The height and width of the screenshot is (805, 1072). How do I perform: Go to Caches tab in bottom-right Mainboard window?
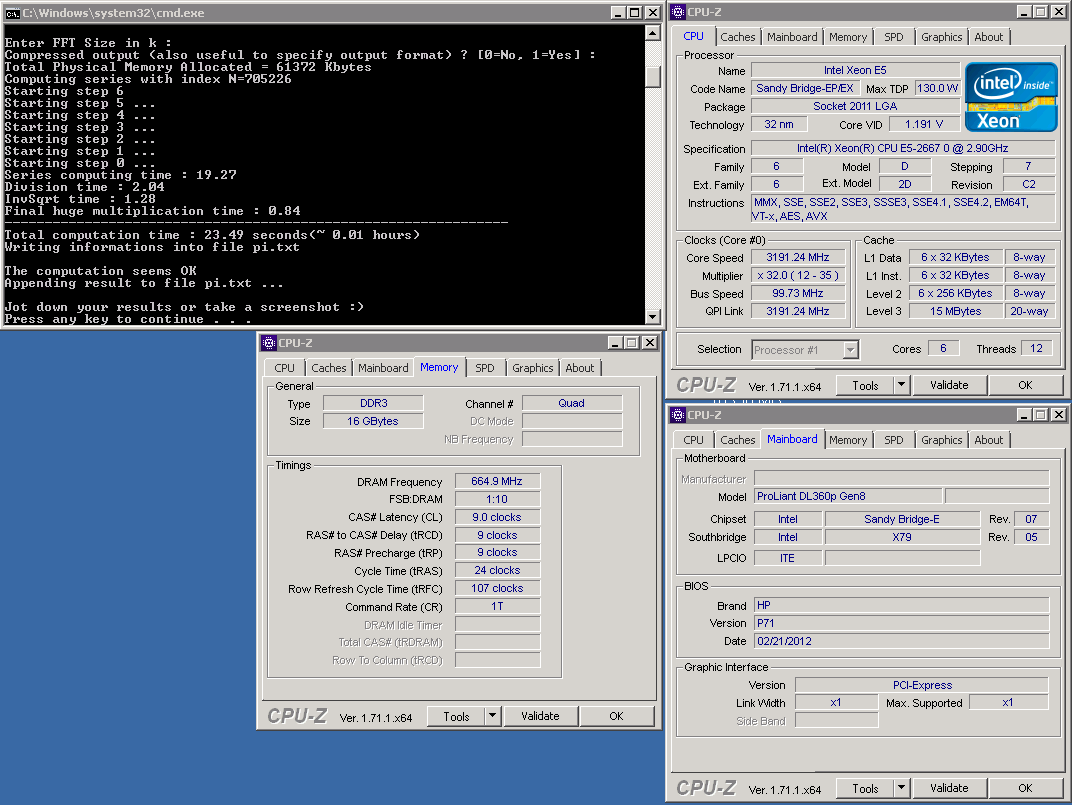[x=738, y=440]
